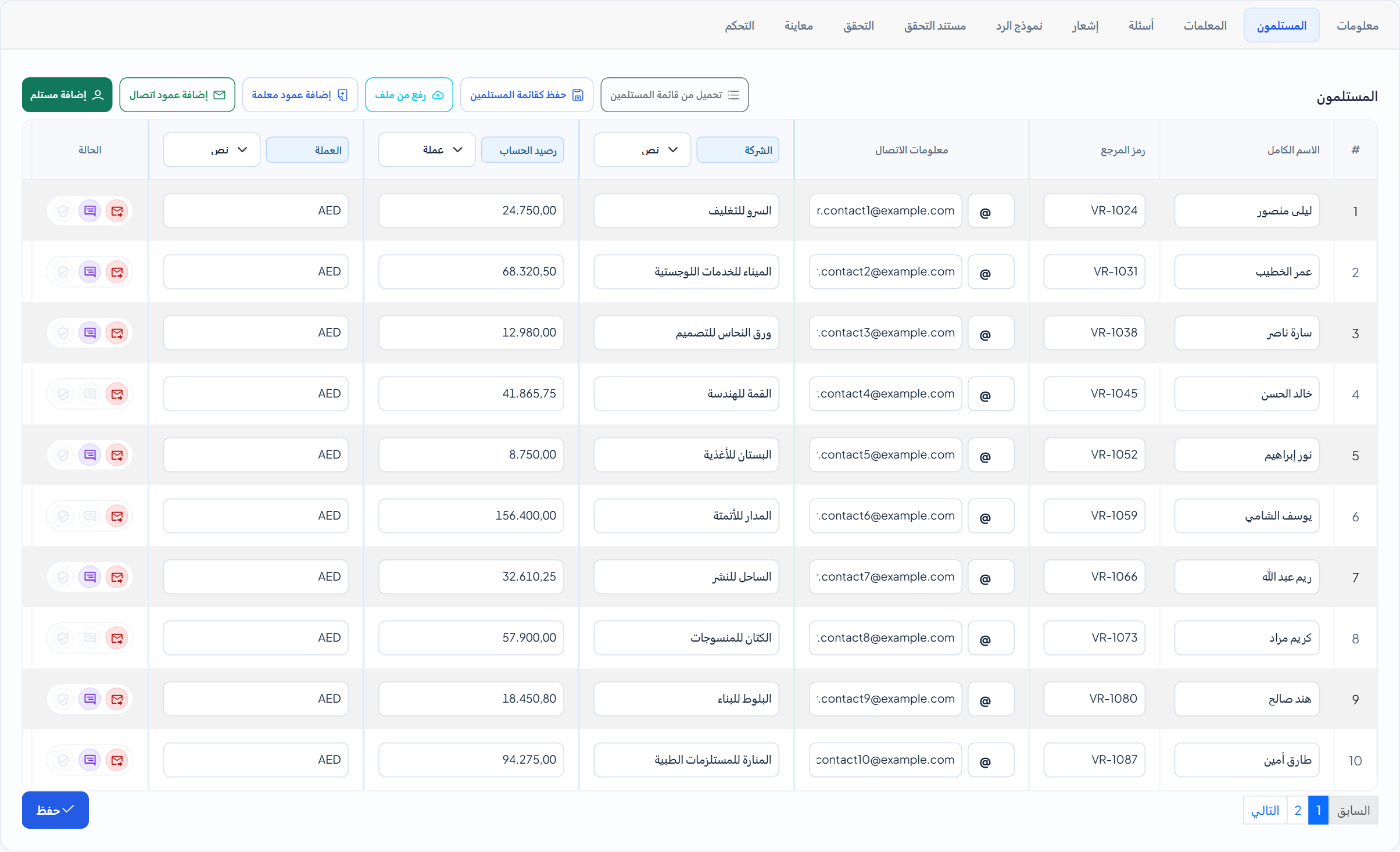Click the balance field 156.400,00
The height and width of the screenshot is (852, 1400).
(471, 516)
